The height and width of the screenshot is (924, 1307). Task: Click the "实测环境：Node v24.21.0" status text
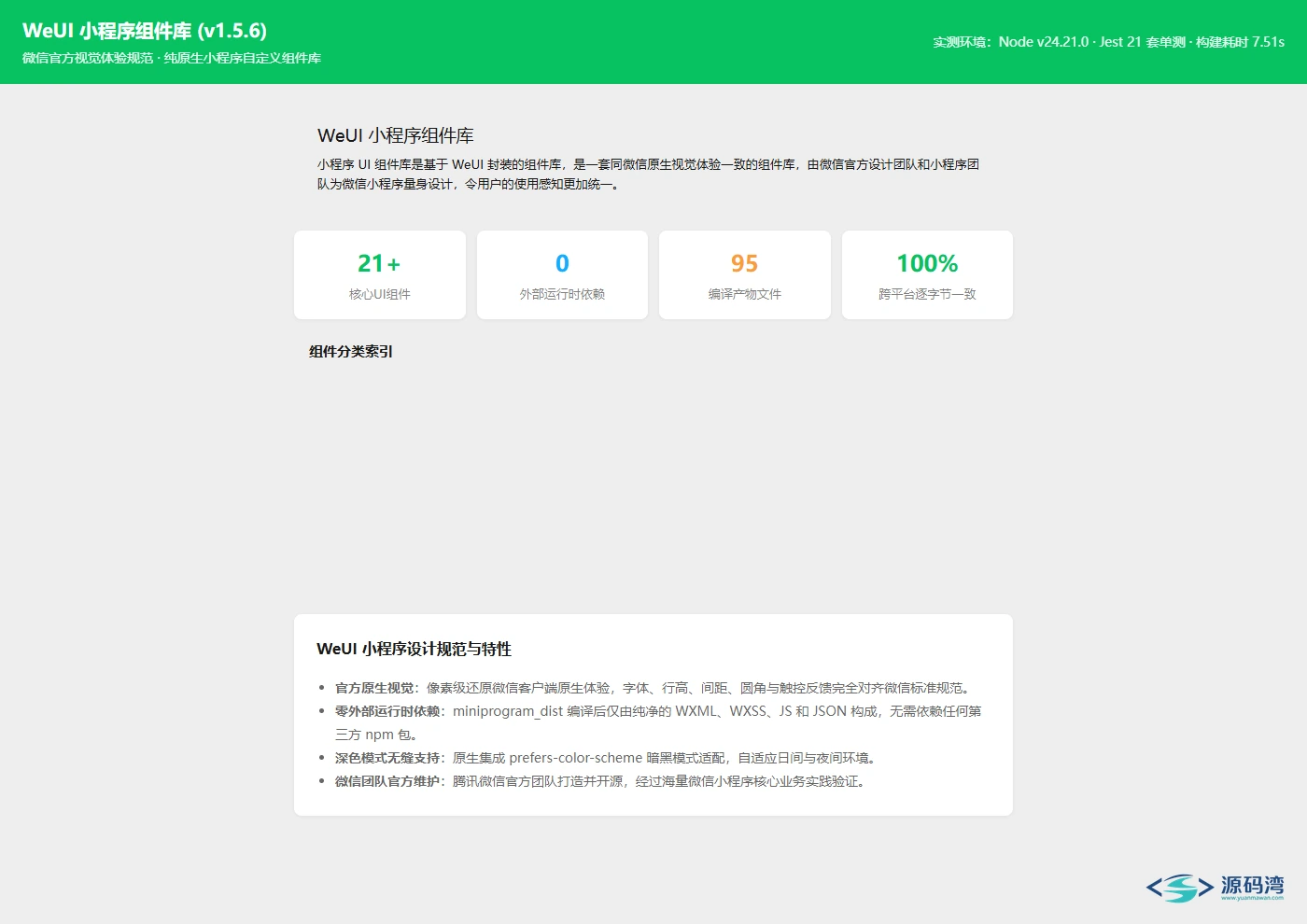coord(1108,42)
